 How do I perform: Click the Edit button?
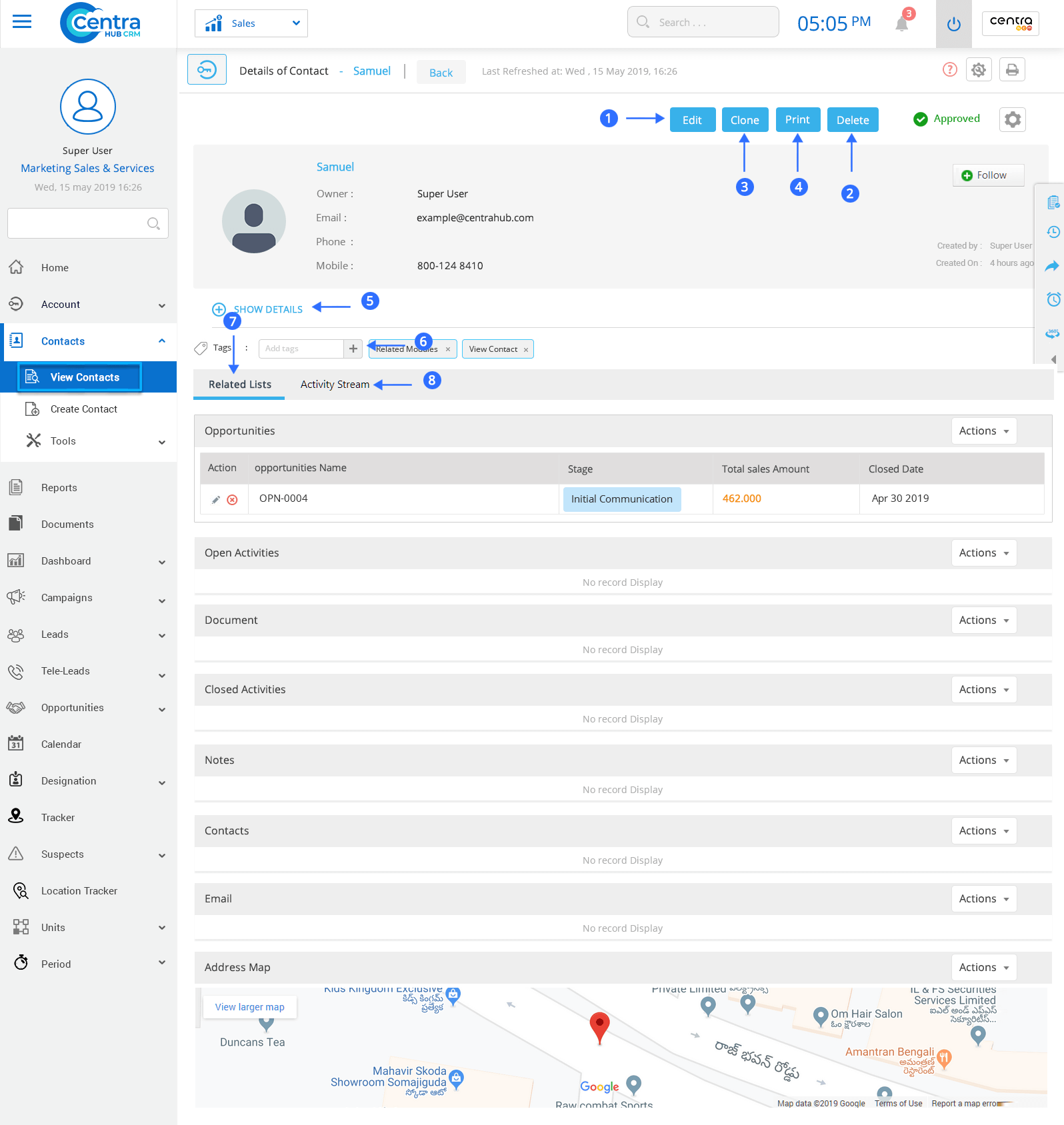693,120
